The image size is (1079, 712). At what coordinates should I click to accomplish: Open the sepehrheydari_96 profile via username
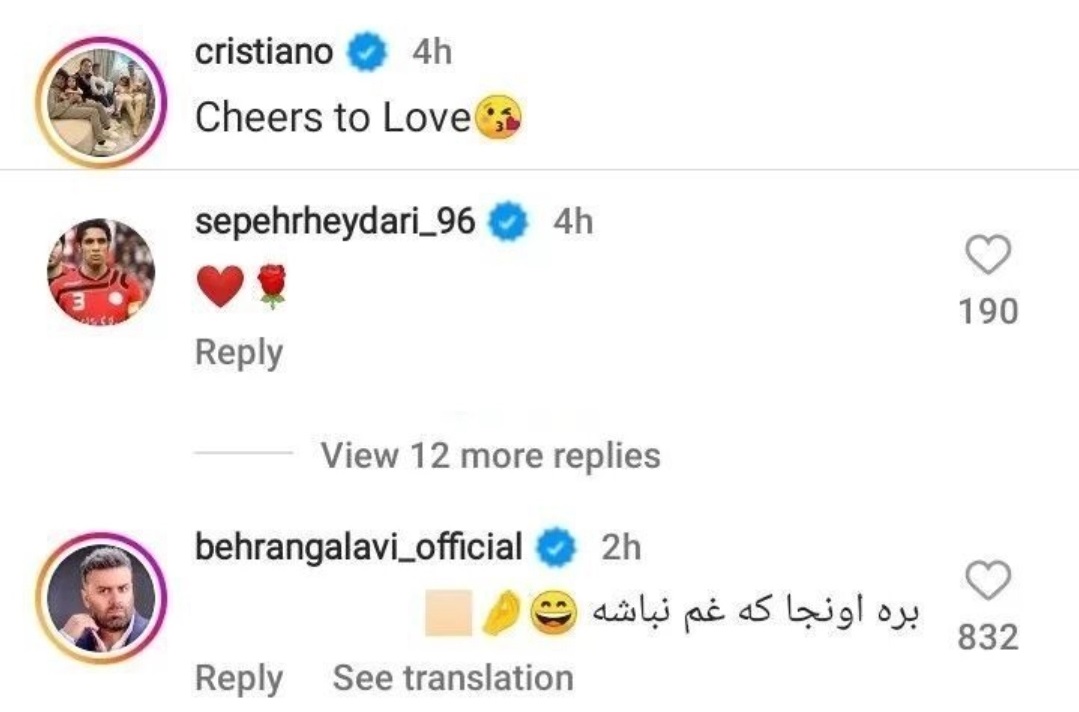(x=334, y=222)
